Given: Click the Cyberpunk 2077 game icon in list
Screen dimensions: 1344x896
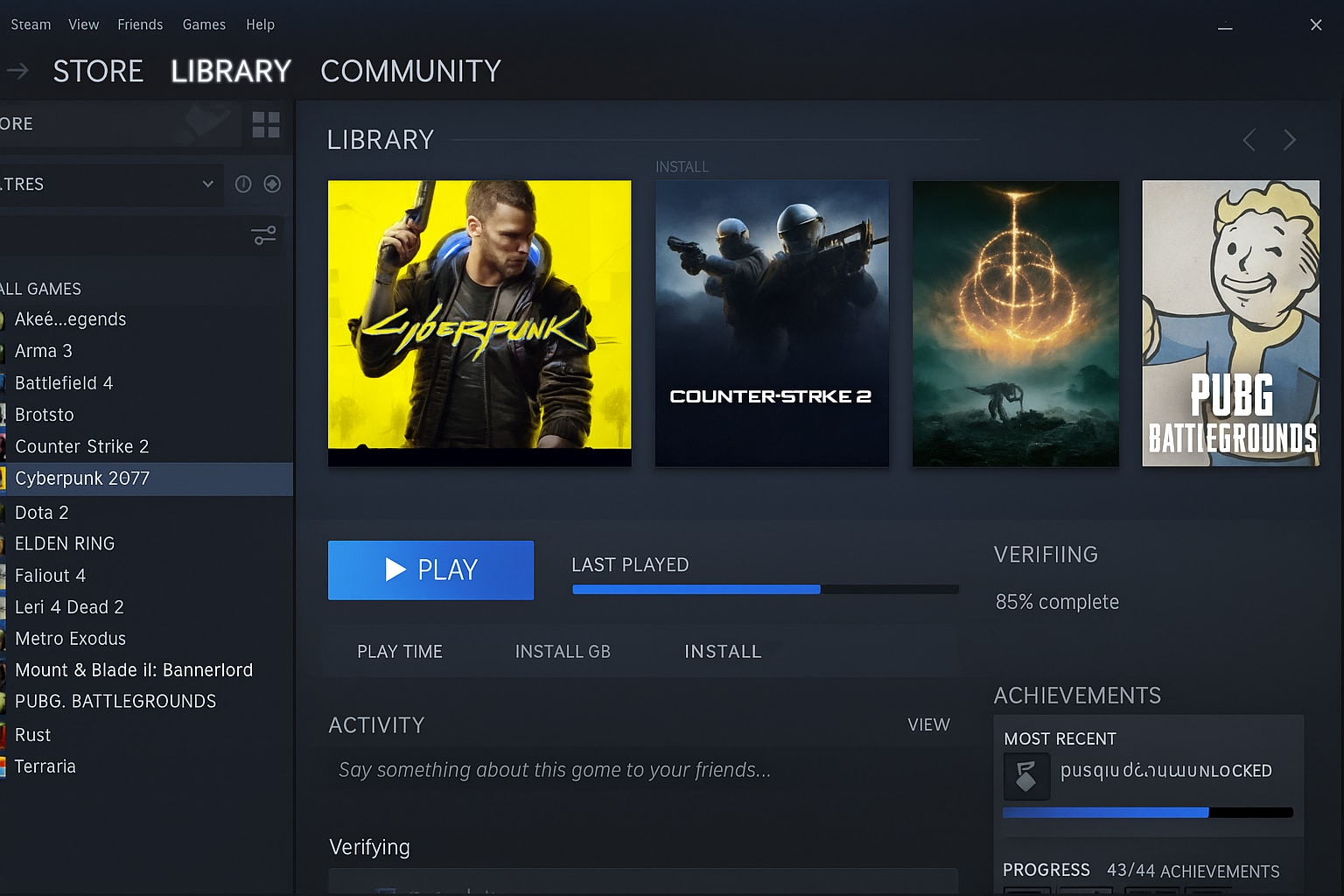Looking at the screenshot, I should tap(3, 479).
